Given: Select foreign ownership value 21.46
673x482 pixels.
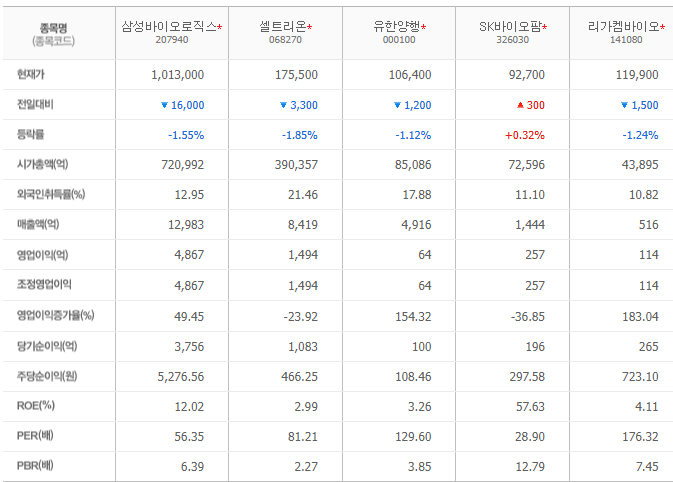Looking at the screenshot, I should 303,195.
